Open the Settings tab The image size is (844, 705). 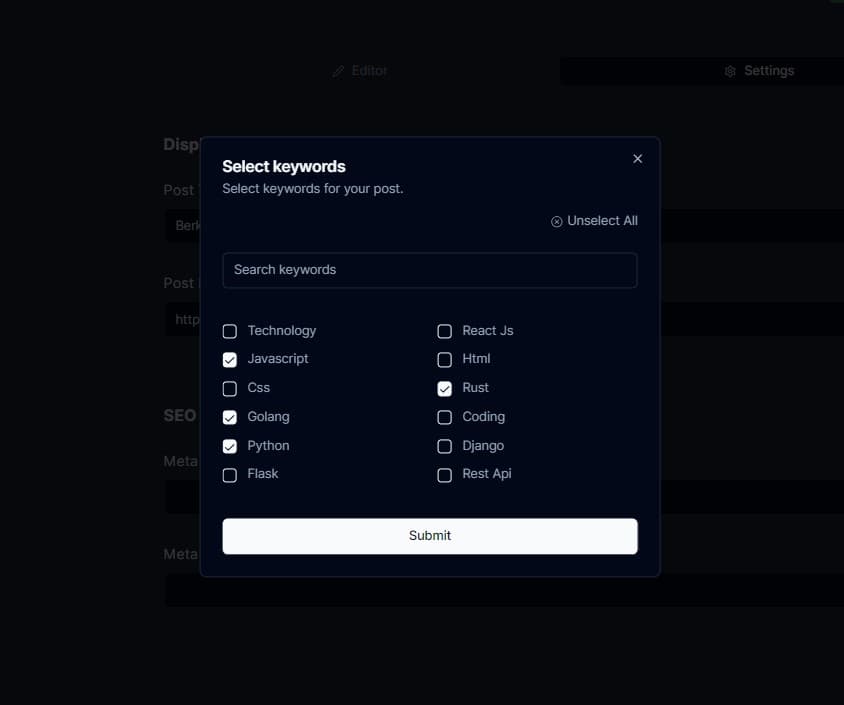pos(759,71)
